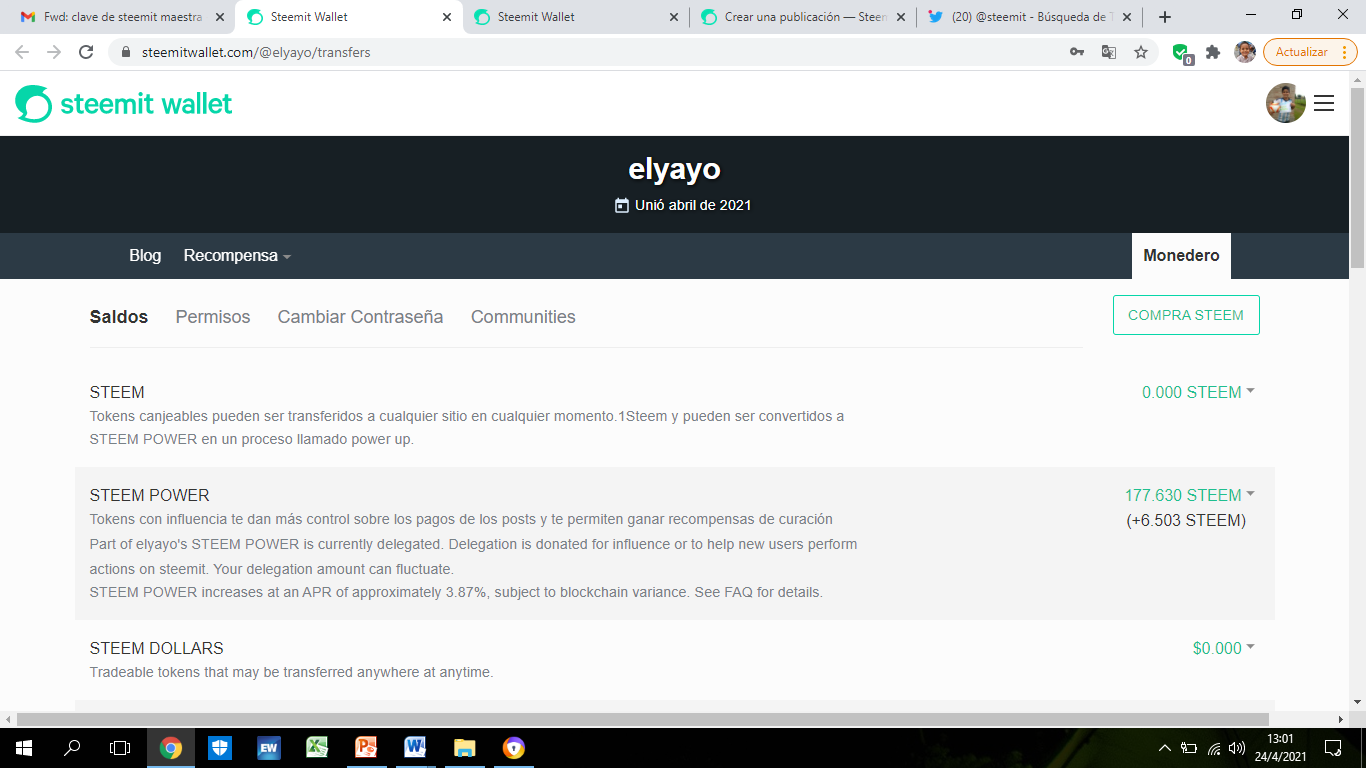
Task: Open the Windows notification center
Action: point(1333,748)
